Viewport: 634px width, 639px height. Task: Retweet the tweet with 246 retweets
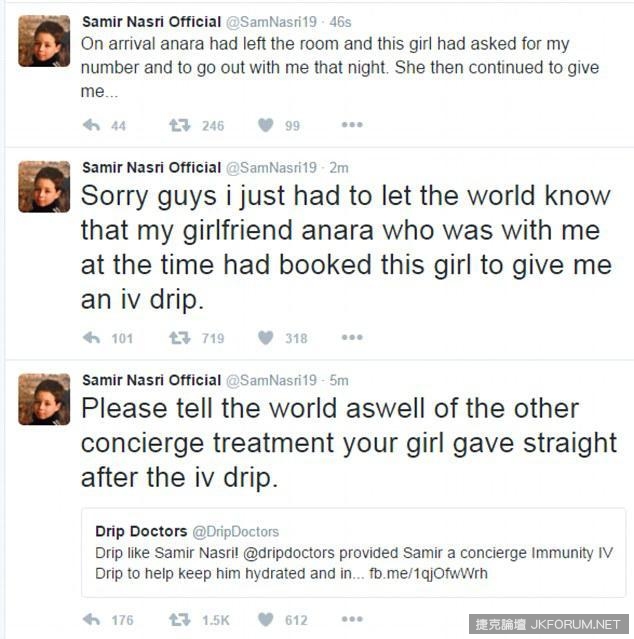click(x=180, y=125)
